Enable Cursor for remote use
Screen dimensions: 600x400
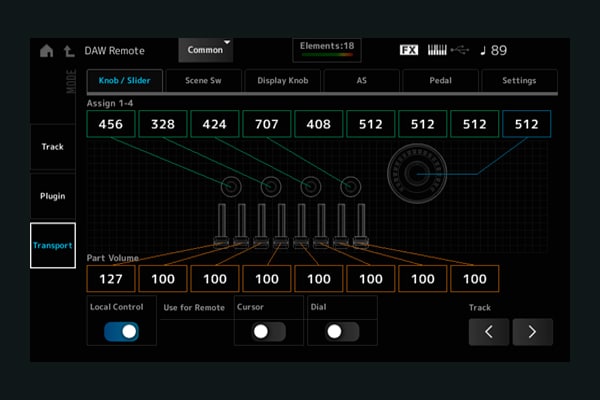pyautogui.click(x=268, y=332)
